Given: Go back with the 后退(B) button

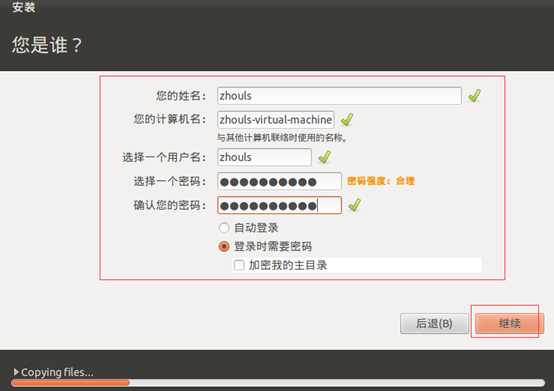Looking at the screenshot, I should point(434,323).
